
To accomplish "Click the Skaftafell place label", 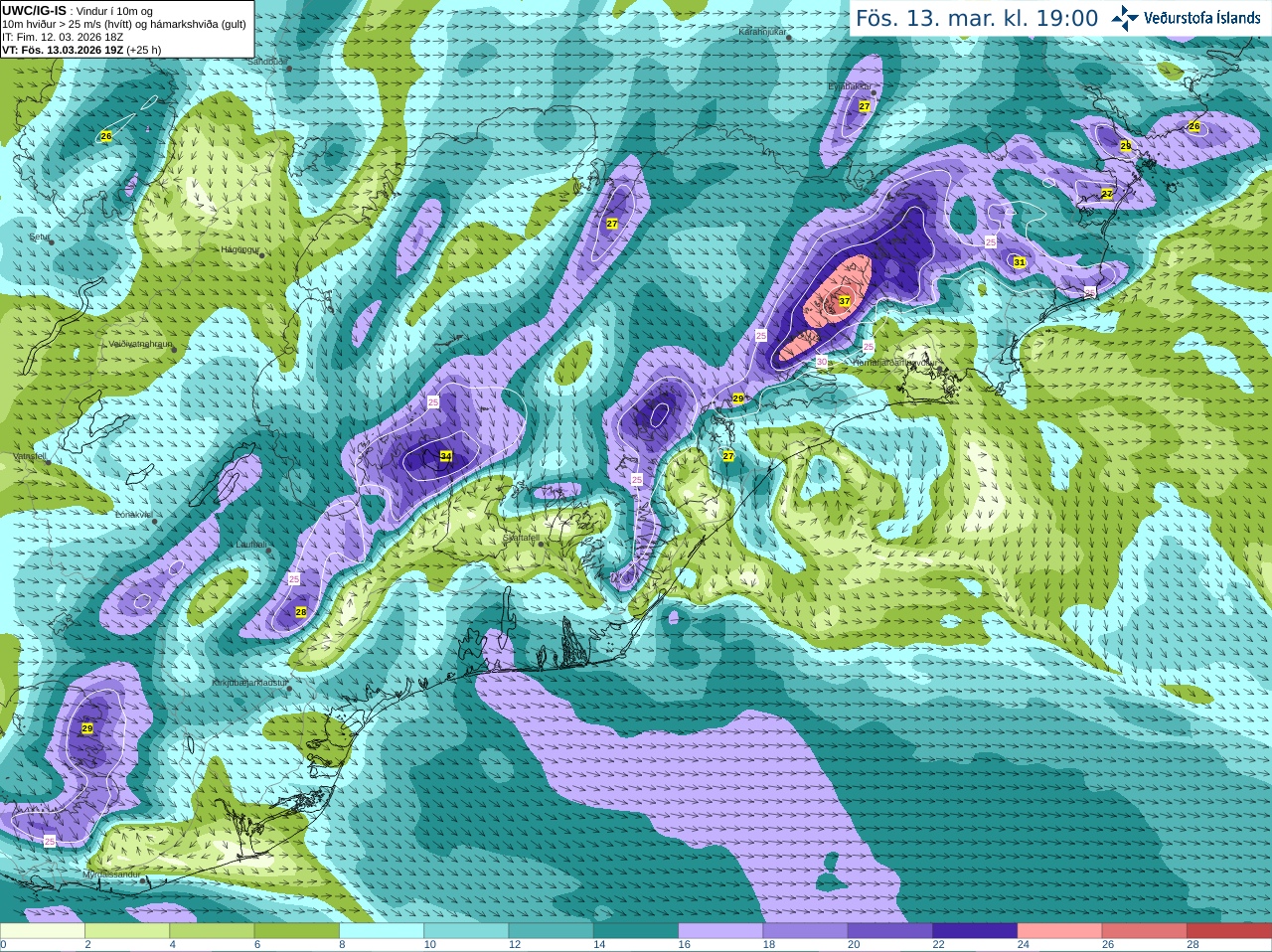I will pyautogui.click(x=521, y=538).
